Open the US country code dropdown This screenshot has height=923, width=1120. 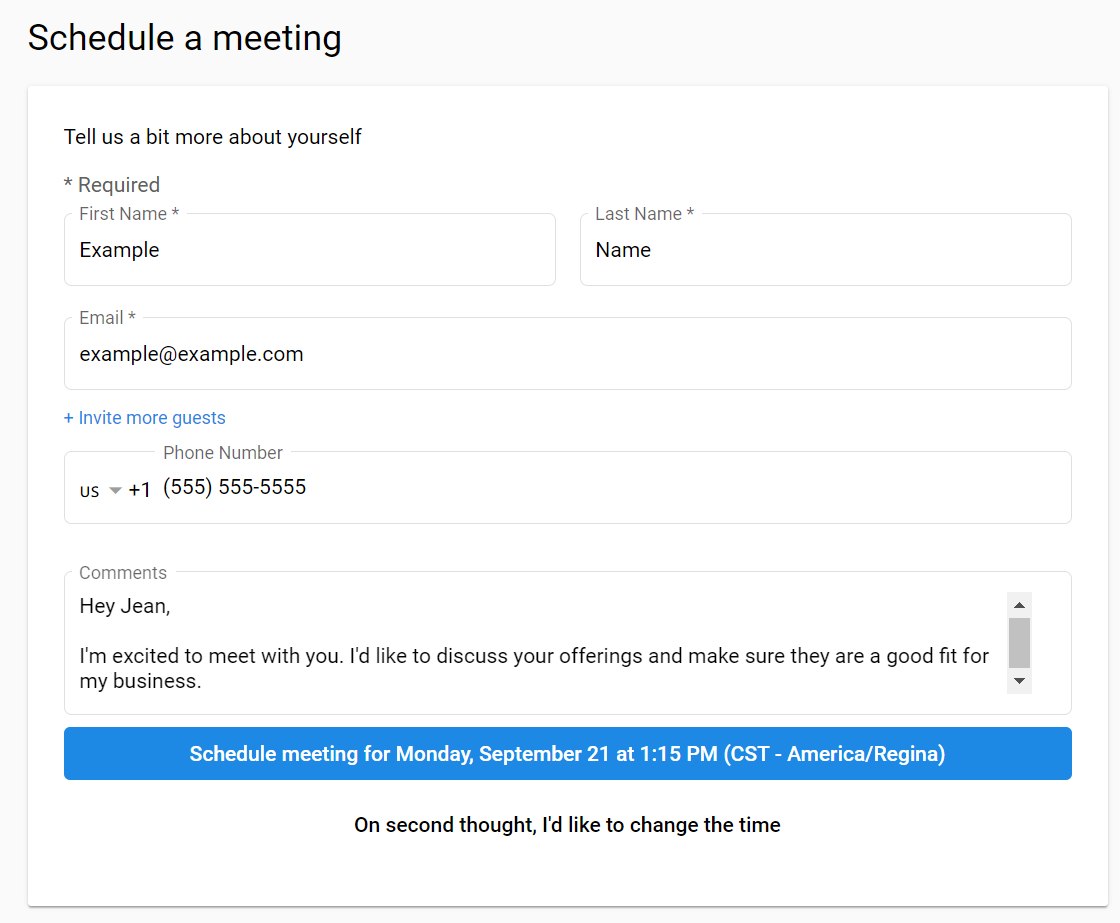[100, 491]
